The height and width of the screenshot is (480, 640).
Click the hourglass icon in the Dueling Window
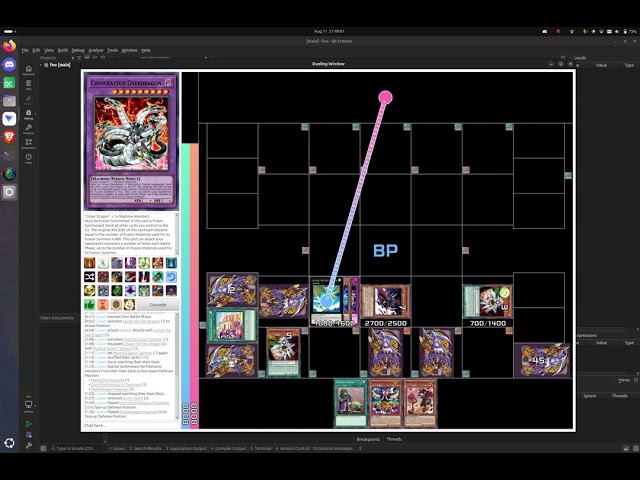click(x=103, y=304)
